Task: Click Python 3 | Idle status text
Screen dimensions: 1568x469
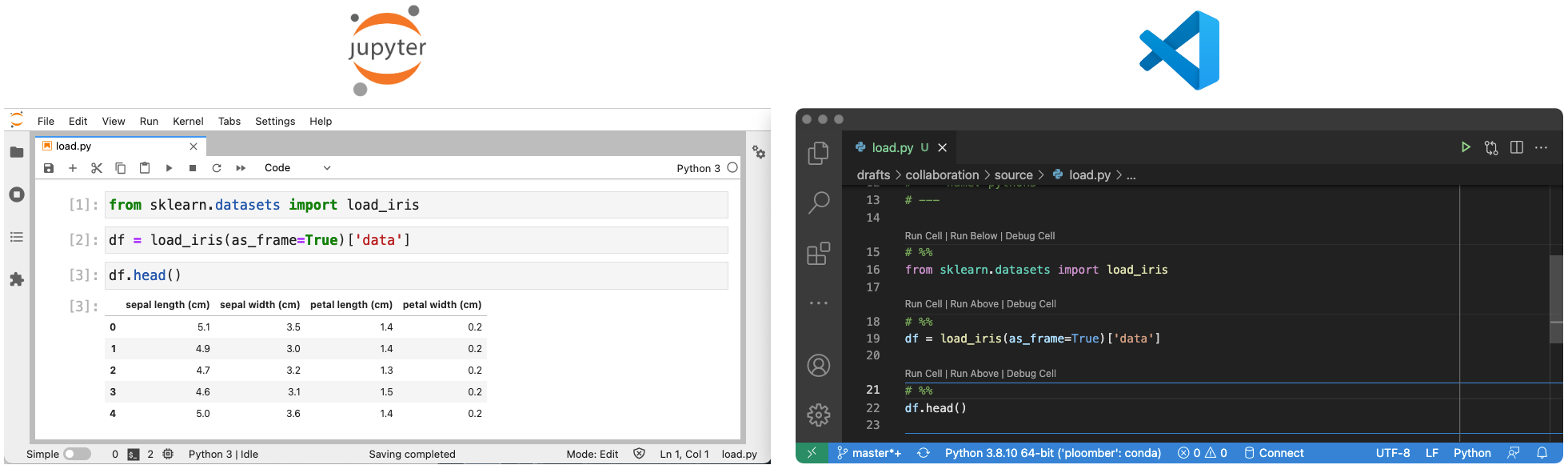Action: (223, 454)
